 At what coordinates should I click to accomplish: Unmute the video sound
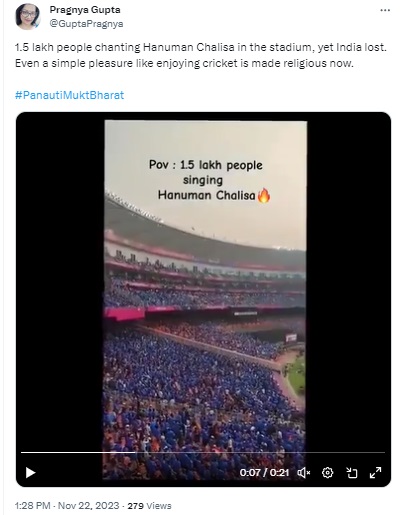point(303,472)
